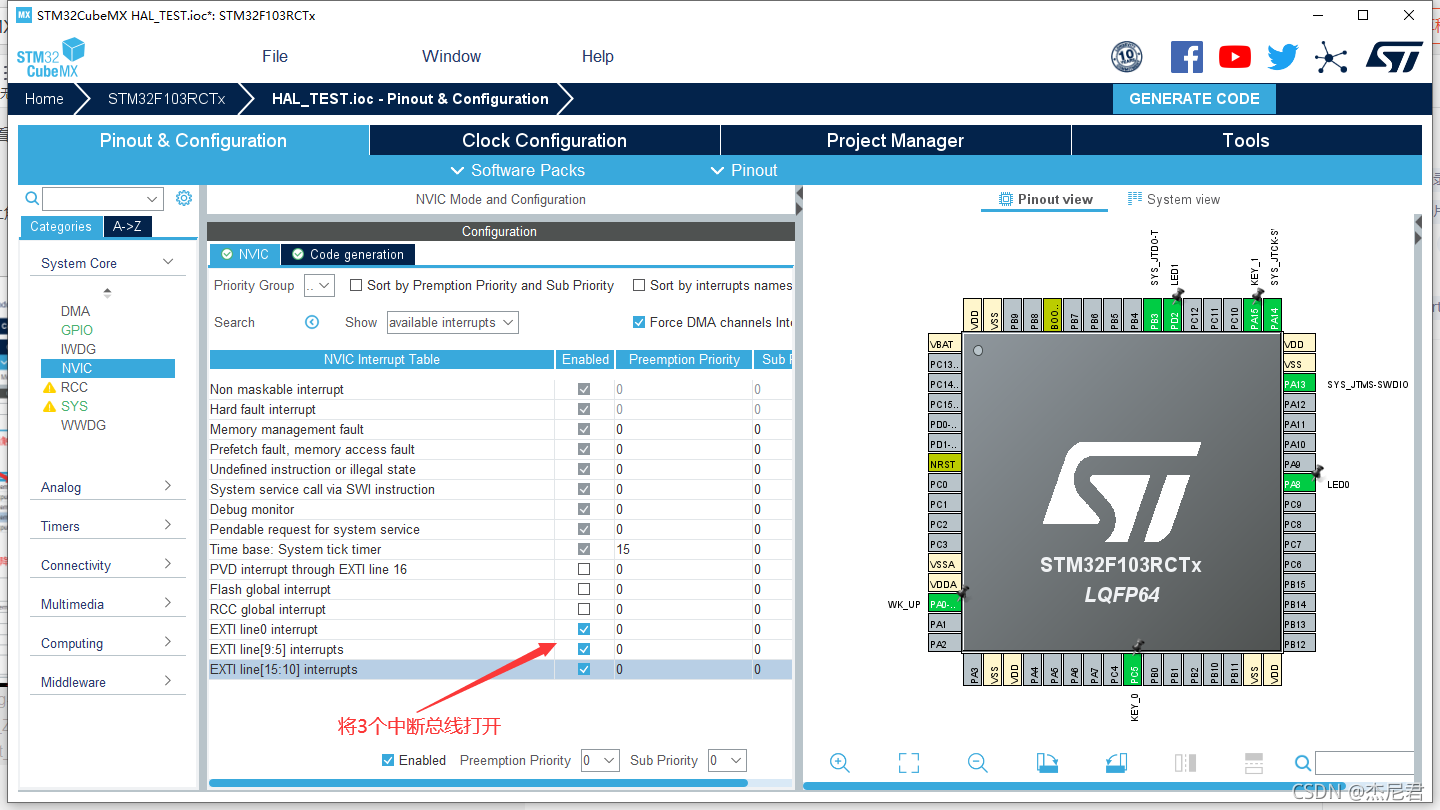Open settings gear next to category search

click(x=184, y=198)
